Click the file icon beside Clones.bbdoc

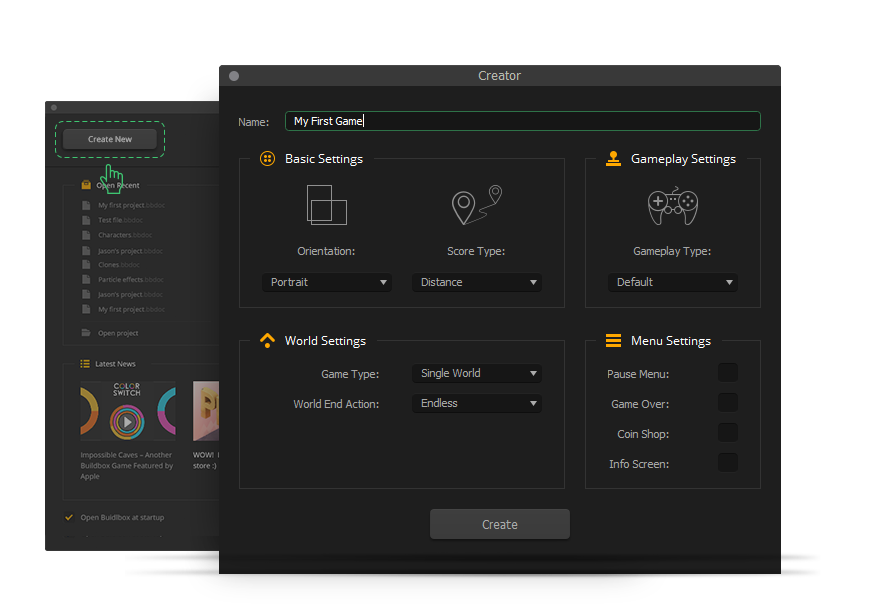click(x=86, y=265)
